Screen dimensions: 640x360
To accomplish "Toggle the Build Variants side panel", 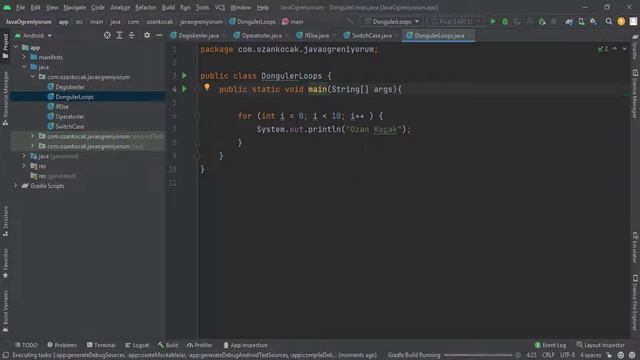I will (5, 311).
